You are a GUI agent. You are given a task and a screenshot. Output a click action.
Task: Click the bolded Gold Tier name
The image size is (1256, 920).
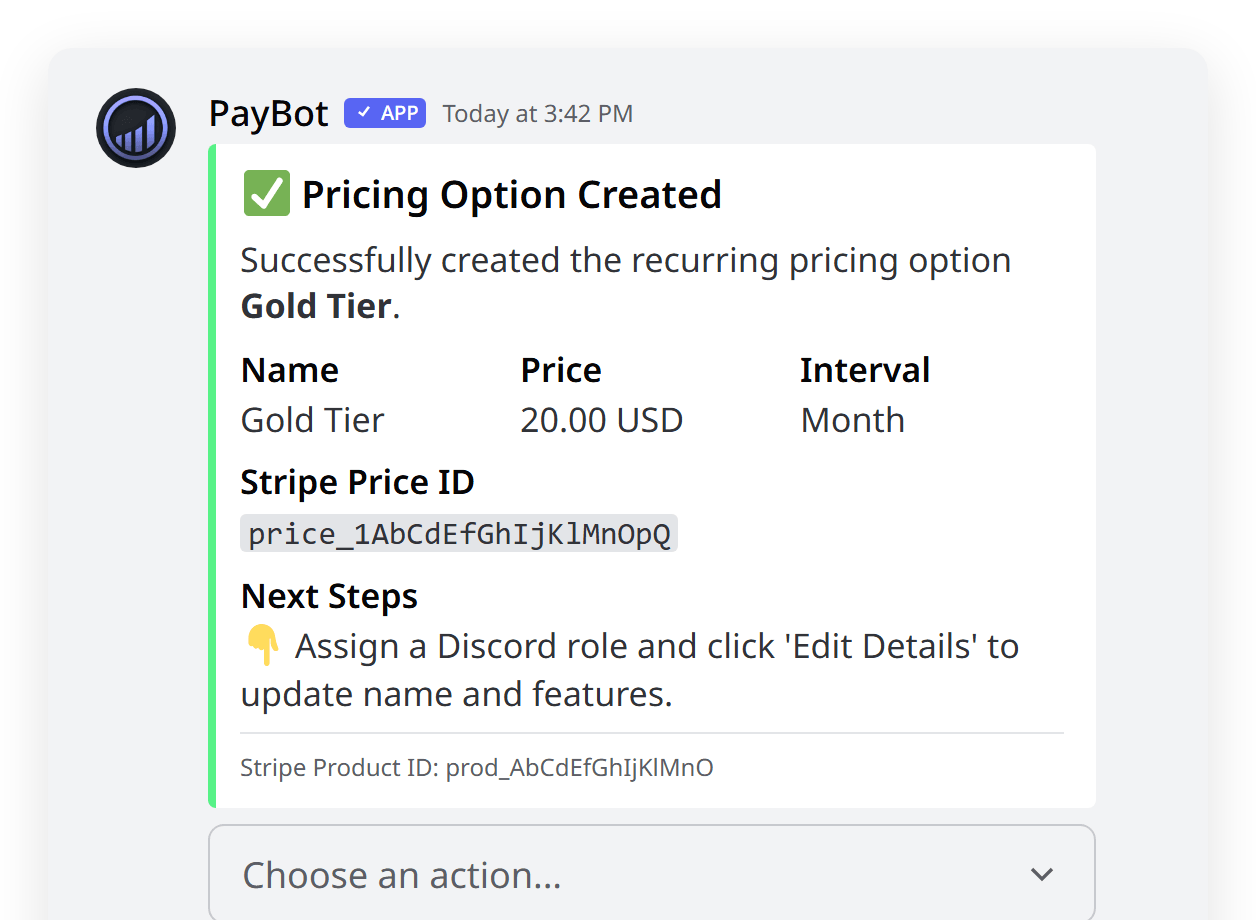point(314,305)
